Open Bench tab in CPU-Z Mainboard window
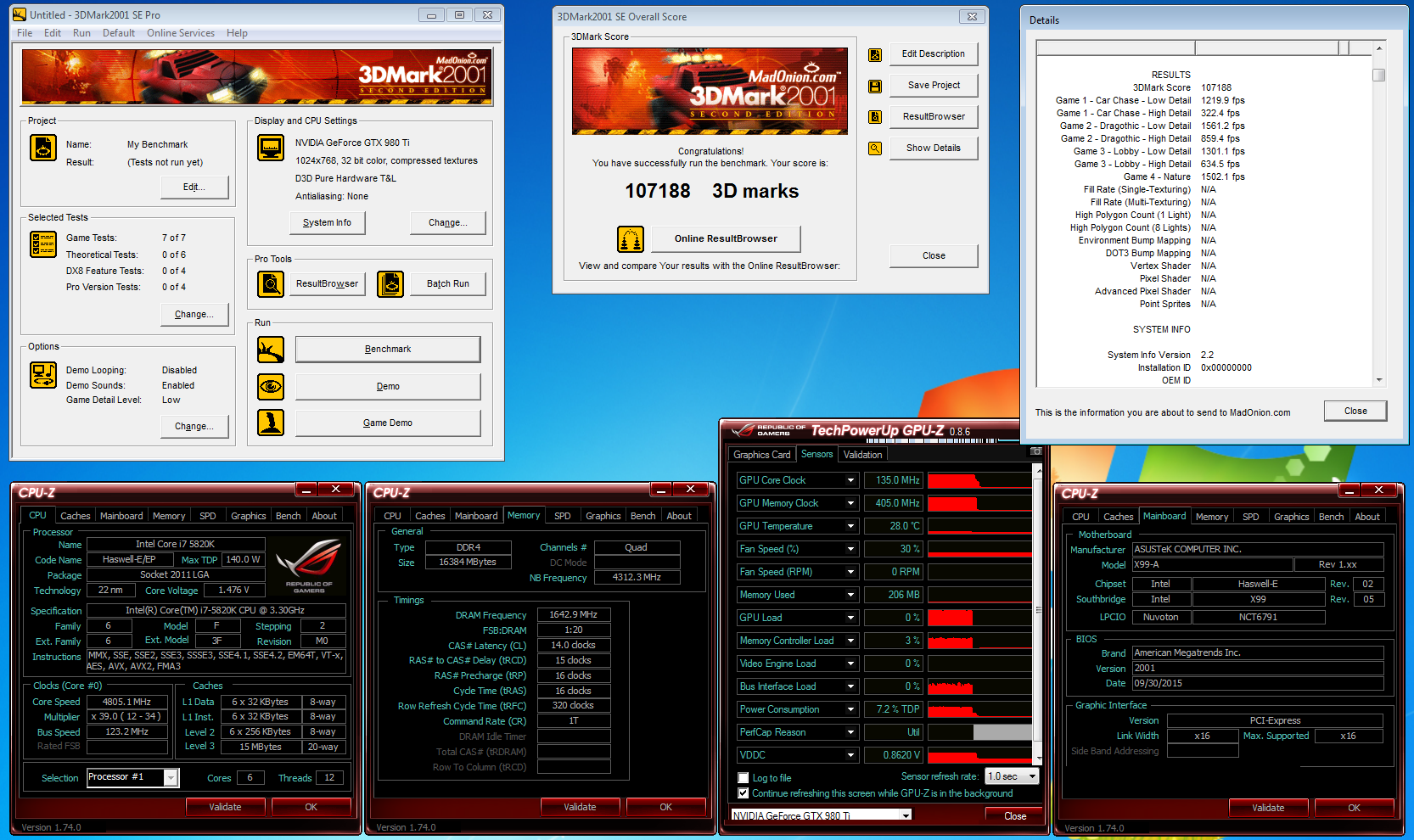The height and width of the screenshot is (840, 1414). tap(1331, 517)
